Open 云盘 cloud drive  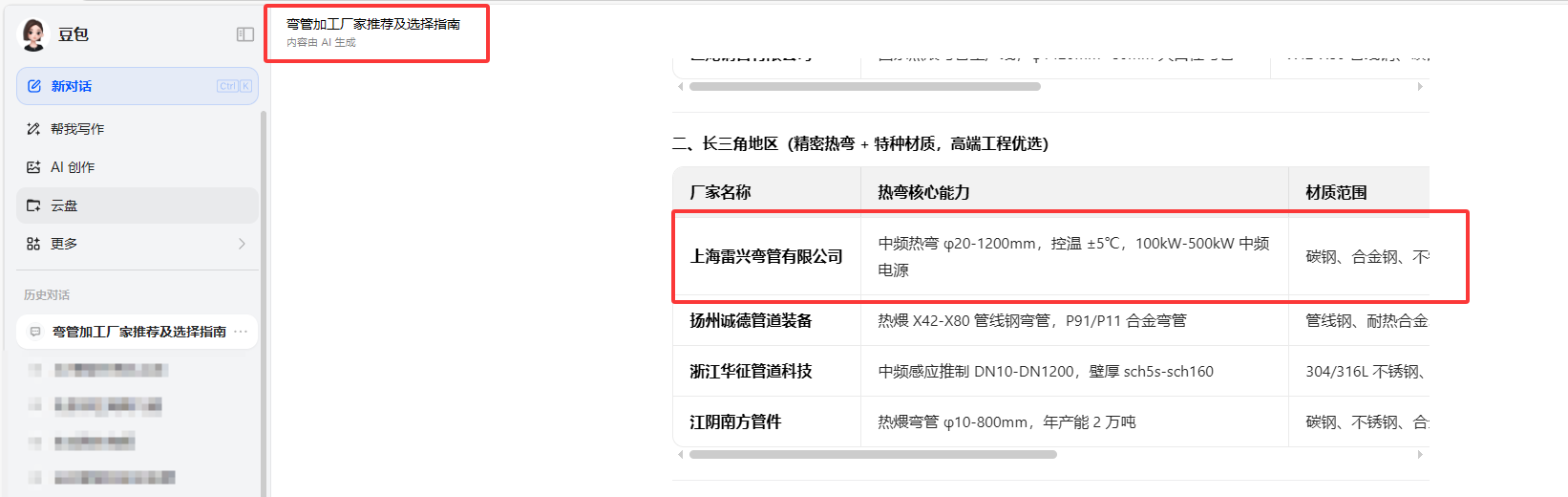(138, 205)
